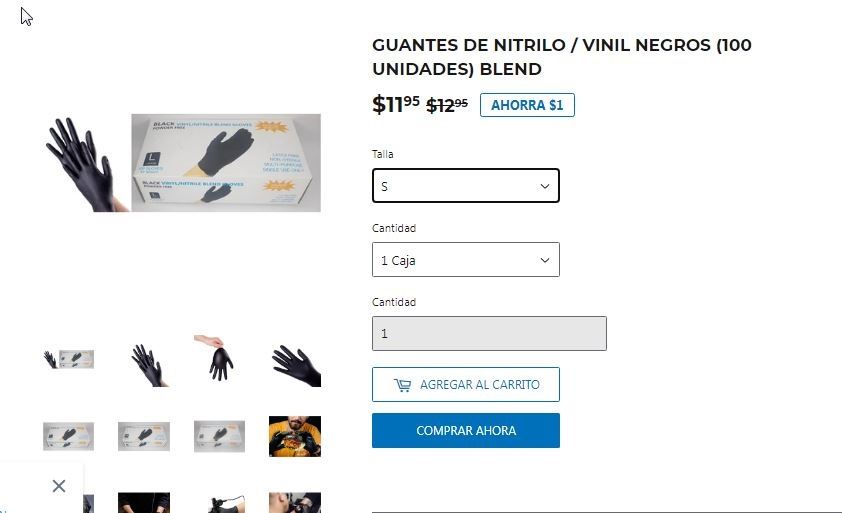Select the thumbnail of hand holding a glove
Image resolution: width=868 pixels, height=513 pixels.
pos(215,357)
